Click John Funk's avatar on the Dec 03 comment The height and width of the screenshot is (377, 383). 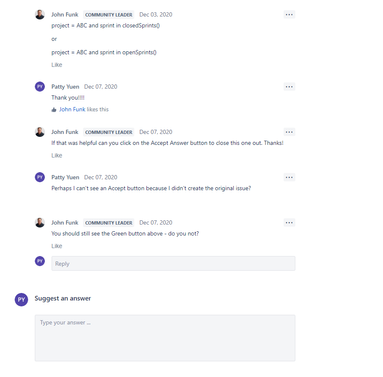pyautogui.click(x=40, y=15)
